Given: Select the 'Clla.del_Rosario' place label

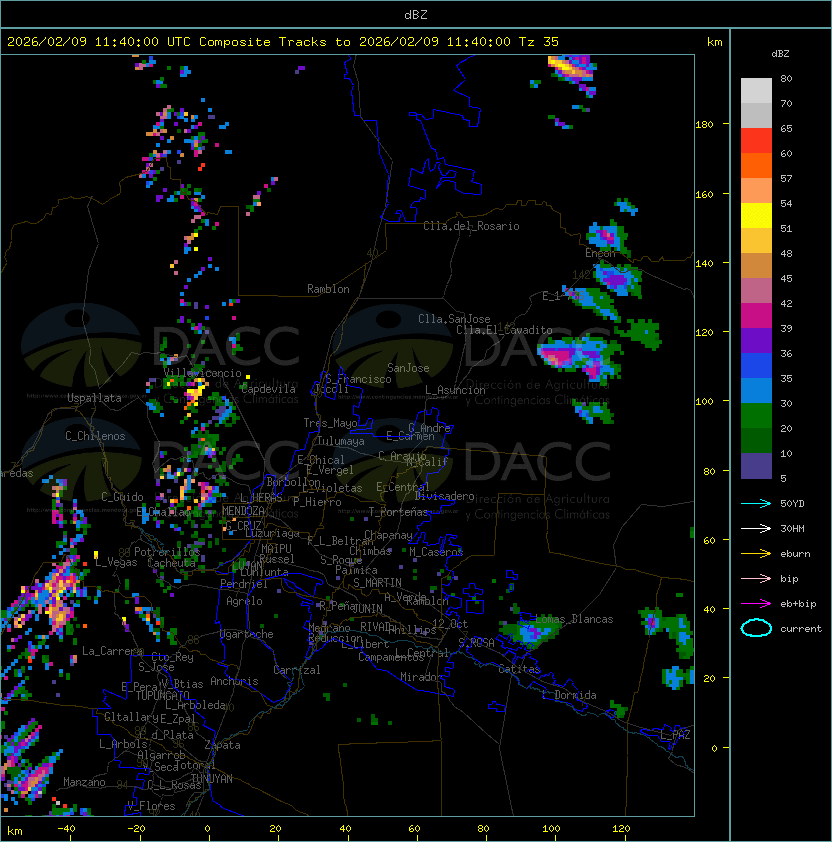Looking at the screenshot, I should tap(471, 226).
